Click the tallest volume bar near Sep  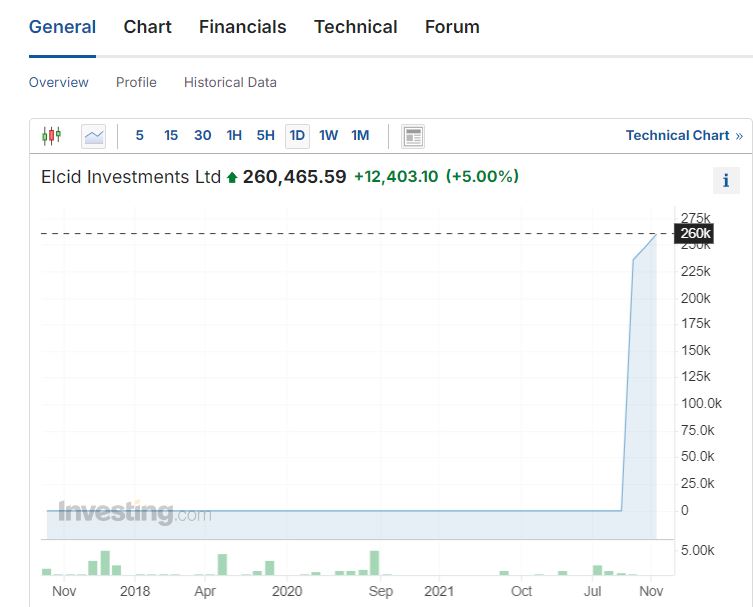(375, 563)
